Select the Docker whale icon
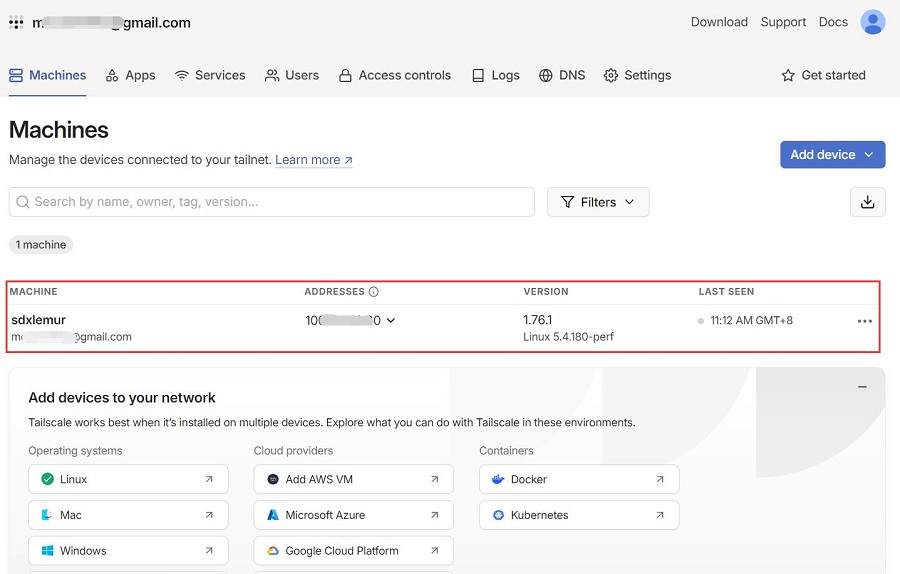The height and width of the screenshot is (574, 900). 498,479
